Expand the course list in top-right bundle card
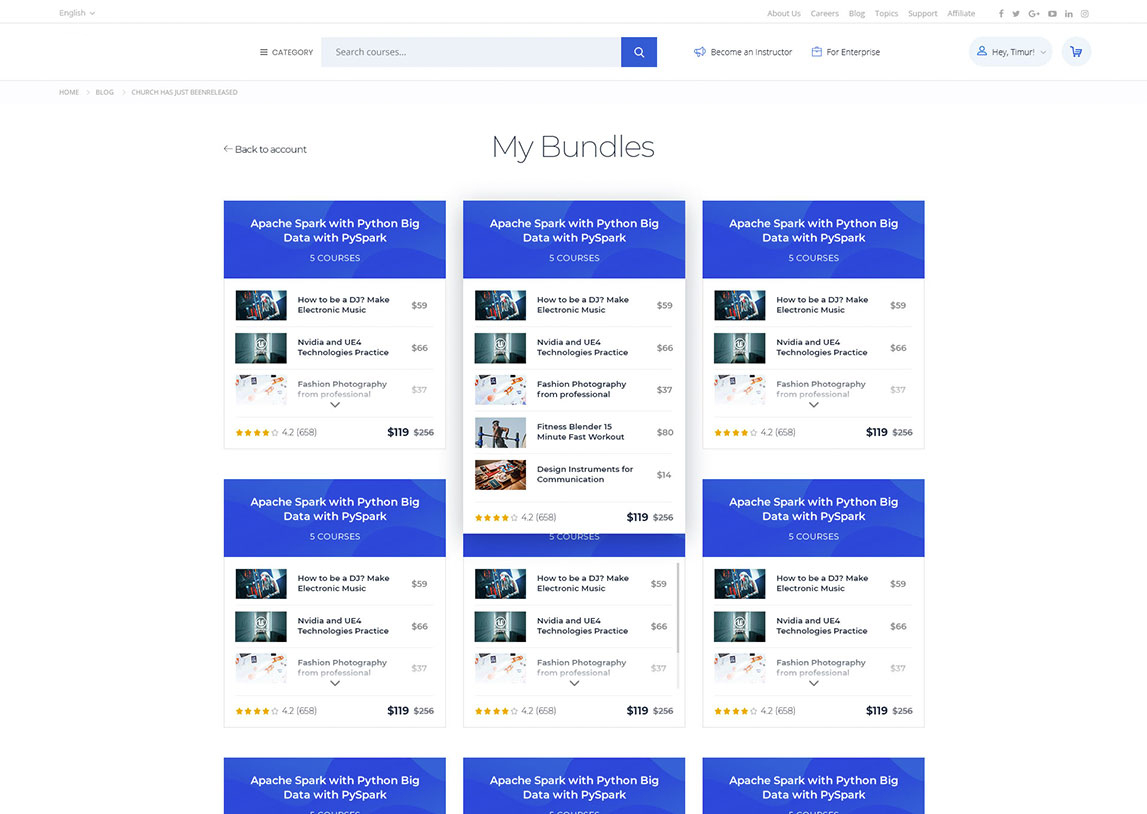The image size is (1147, 814). coord(813,405)
